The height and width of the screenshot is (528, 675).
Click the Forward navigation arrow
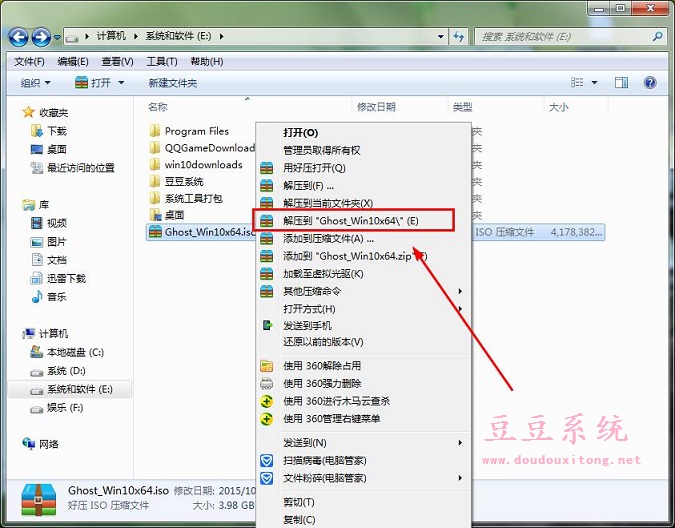(x=42, y=37)
